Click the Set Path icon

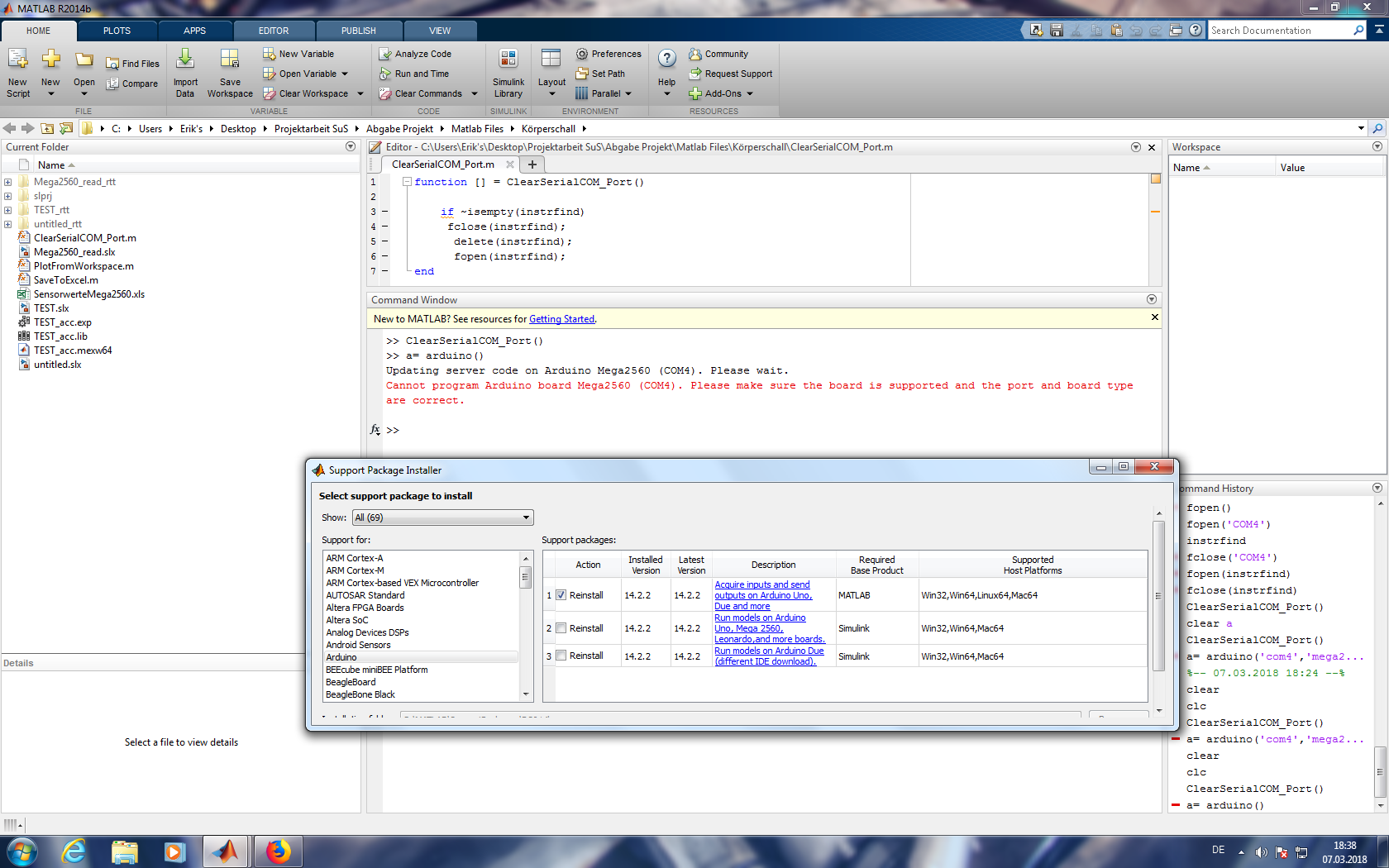tap(582, 74)
